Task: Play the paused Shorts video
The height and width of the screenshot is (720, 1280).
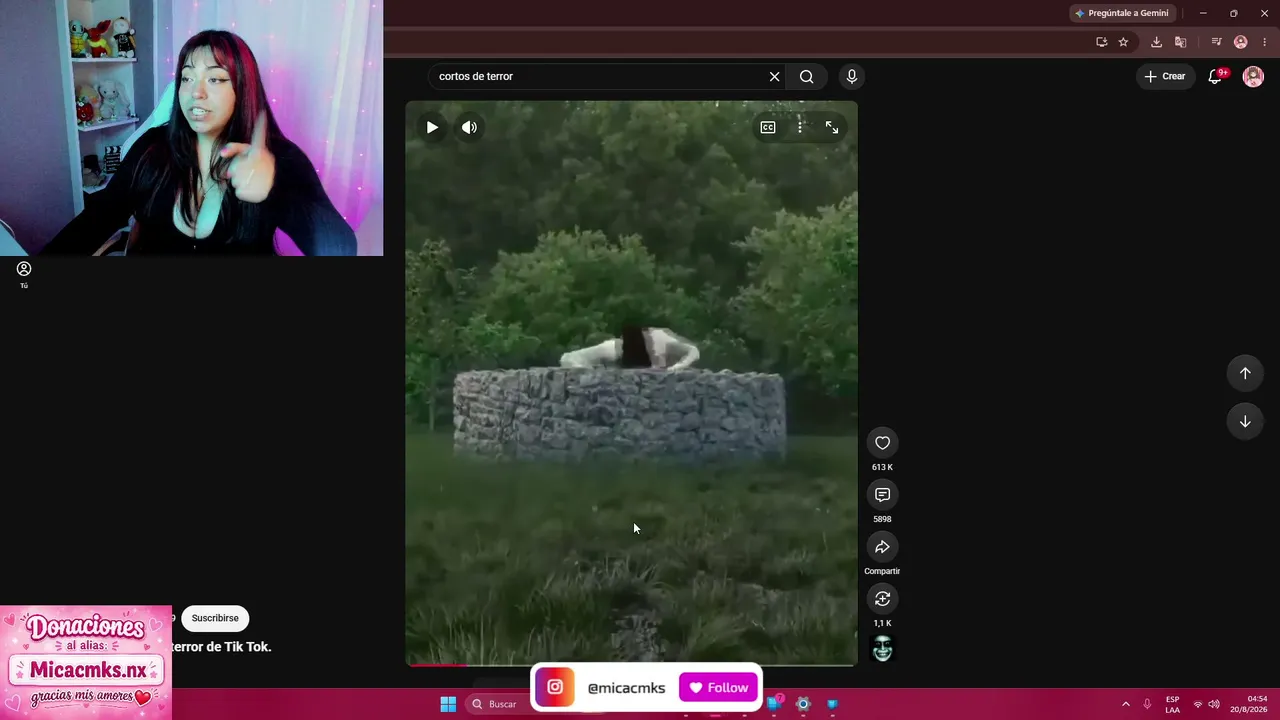Action: (x=432, y=127)
